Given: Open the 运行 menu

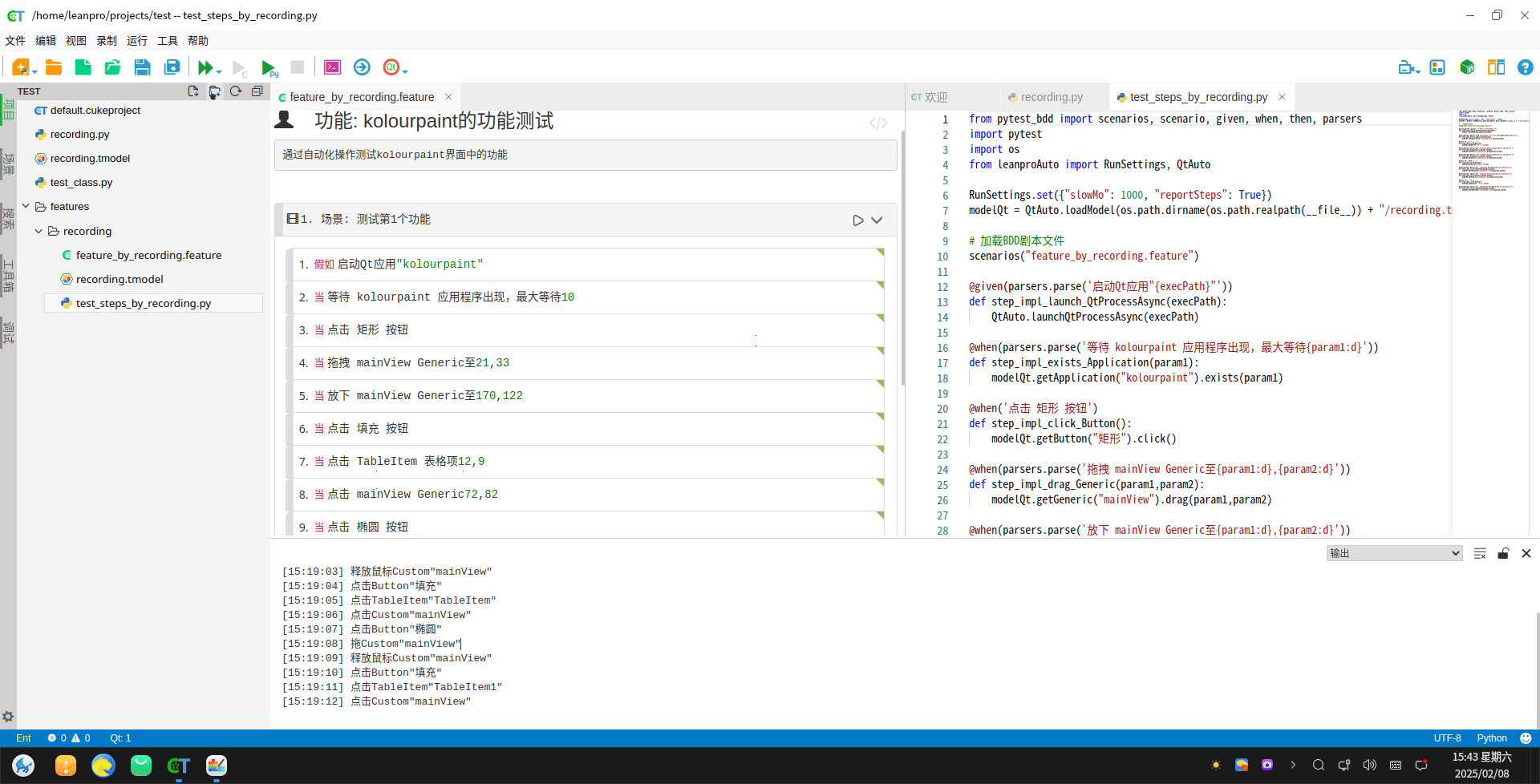Looking at the screenshot, I should (x=137, y=41).
